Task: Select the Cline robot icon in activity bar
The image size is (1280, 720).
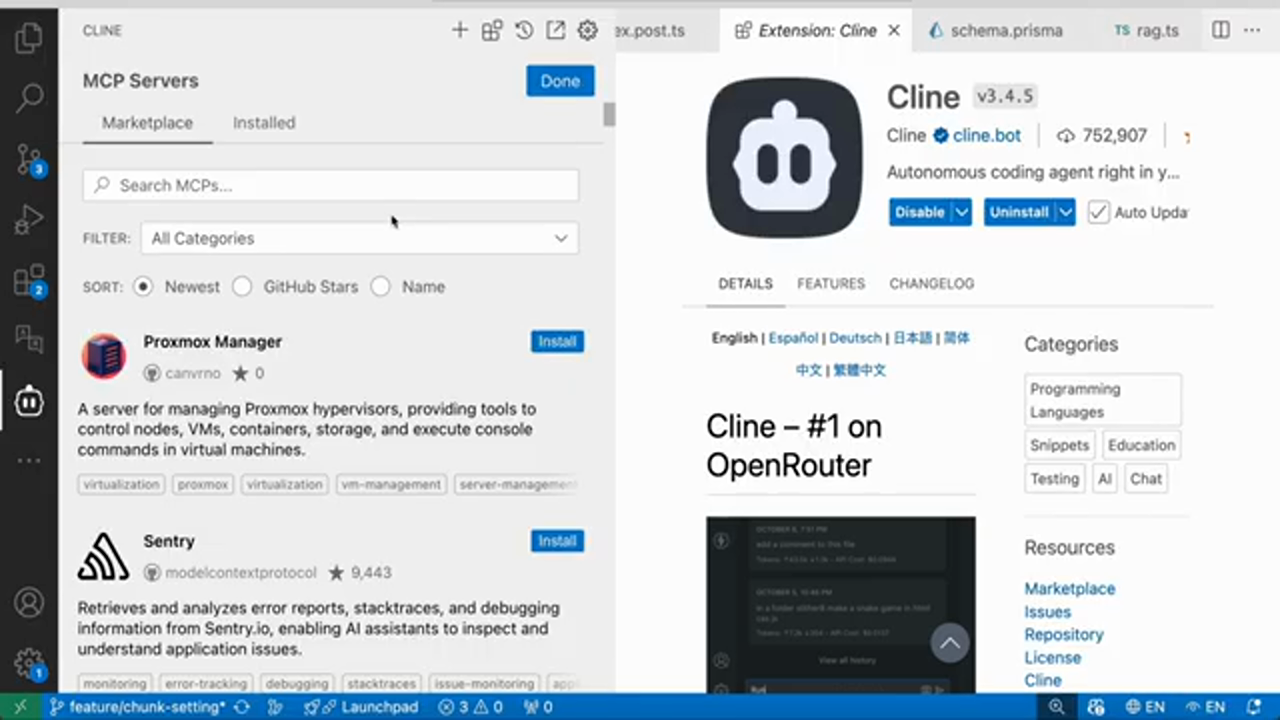Action: click(x=29, y=401)
